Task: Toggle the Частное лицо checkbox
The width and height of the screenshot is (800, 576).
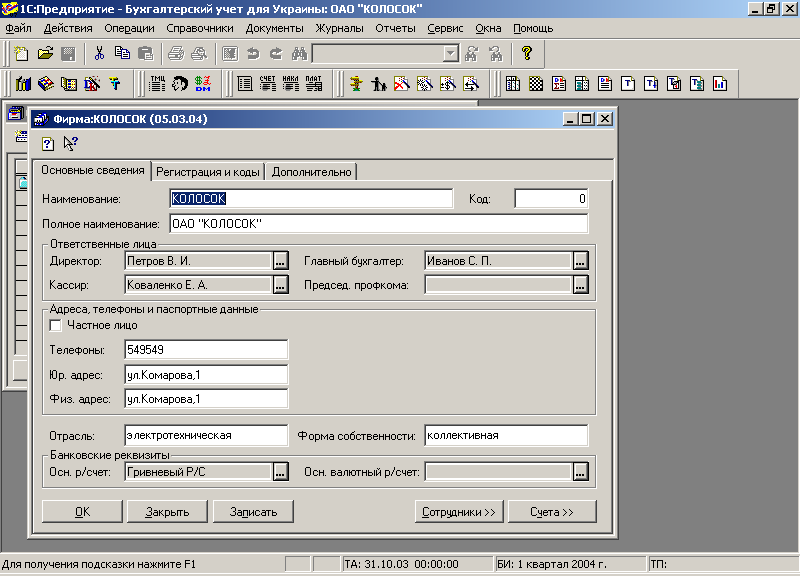Action: (x=56, y=325)
